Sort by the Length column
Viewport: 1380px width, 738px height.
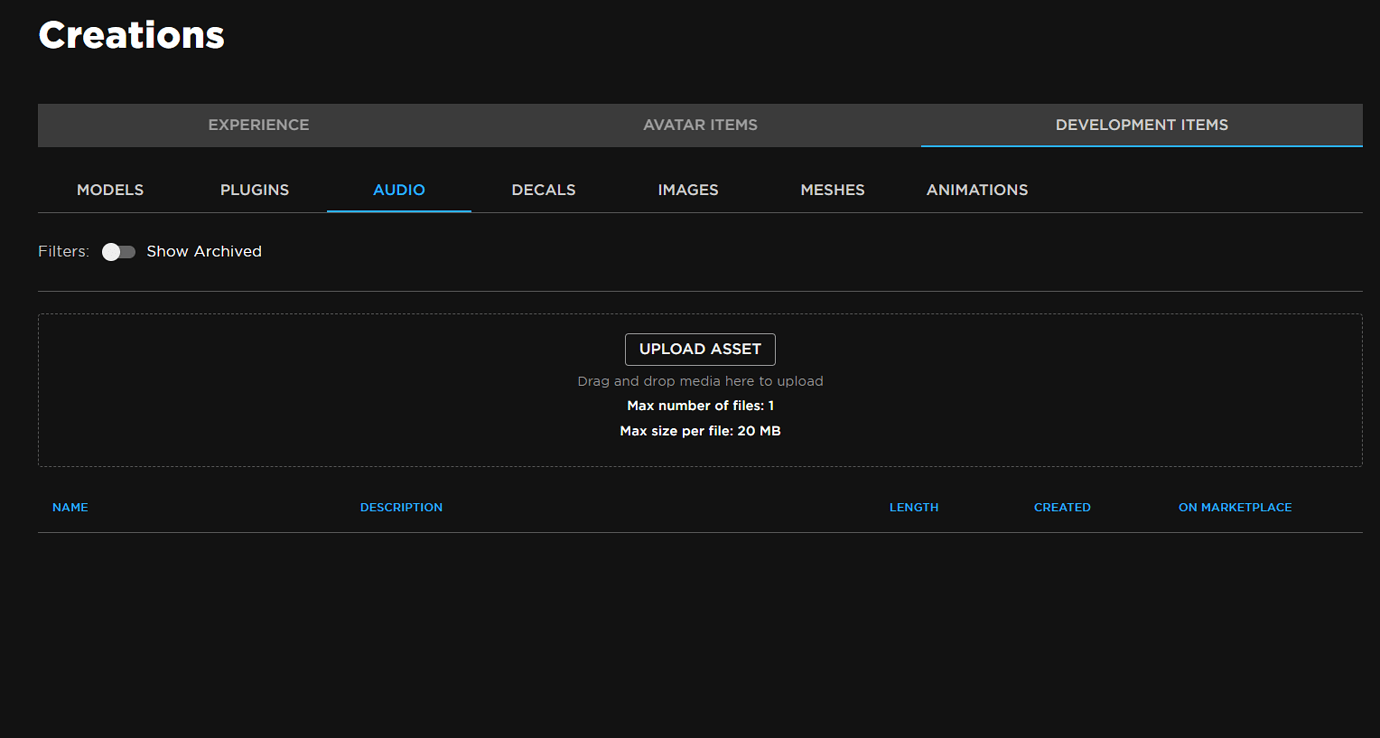pyautogui.click(x=913, y=507)
